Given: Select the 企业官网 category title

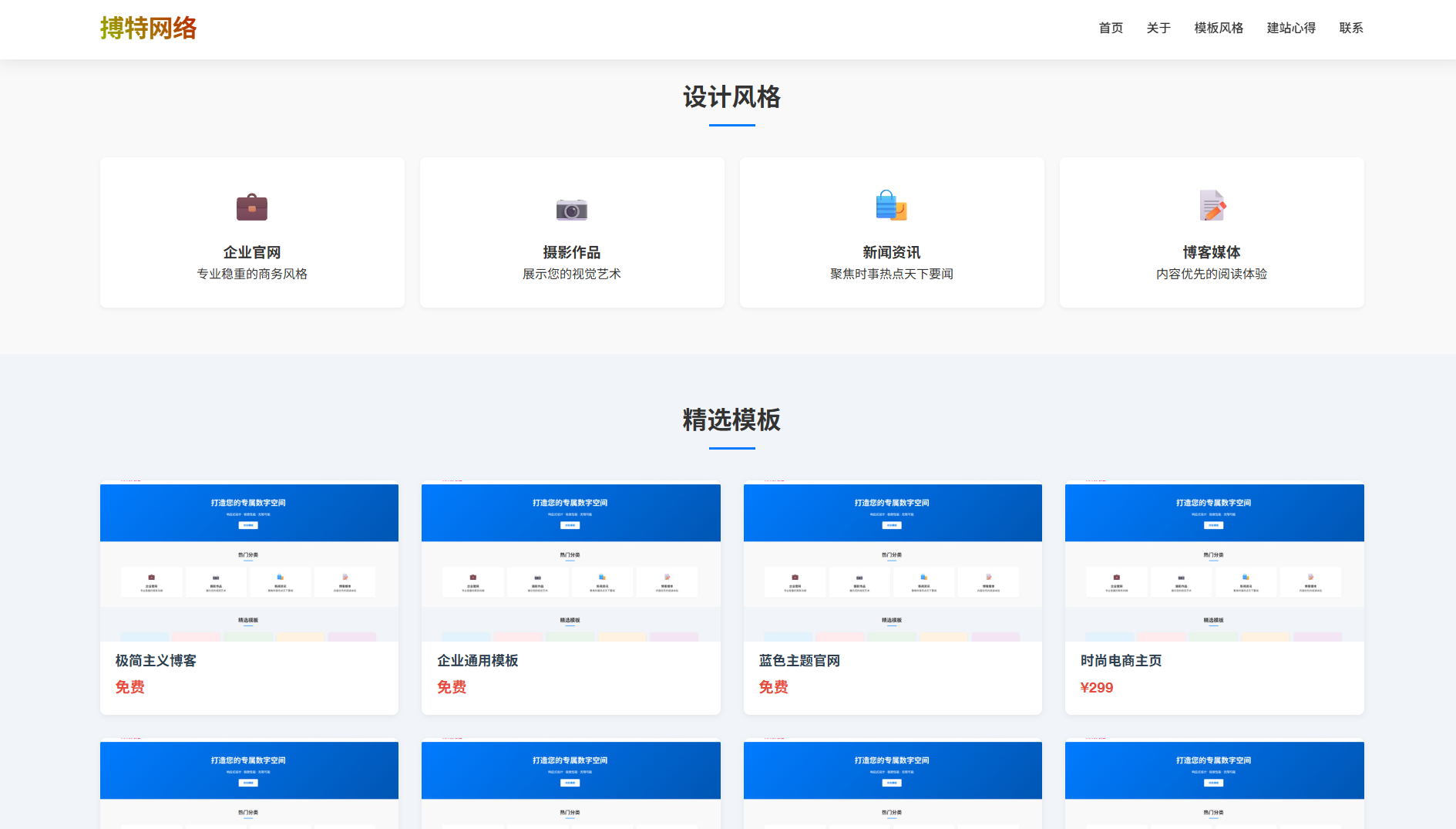Looking at the screenshot, I should tap(251, 252).
